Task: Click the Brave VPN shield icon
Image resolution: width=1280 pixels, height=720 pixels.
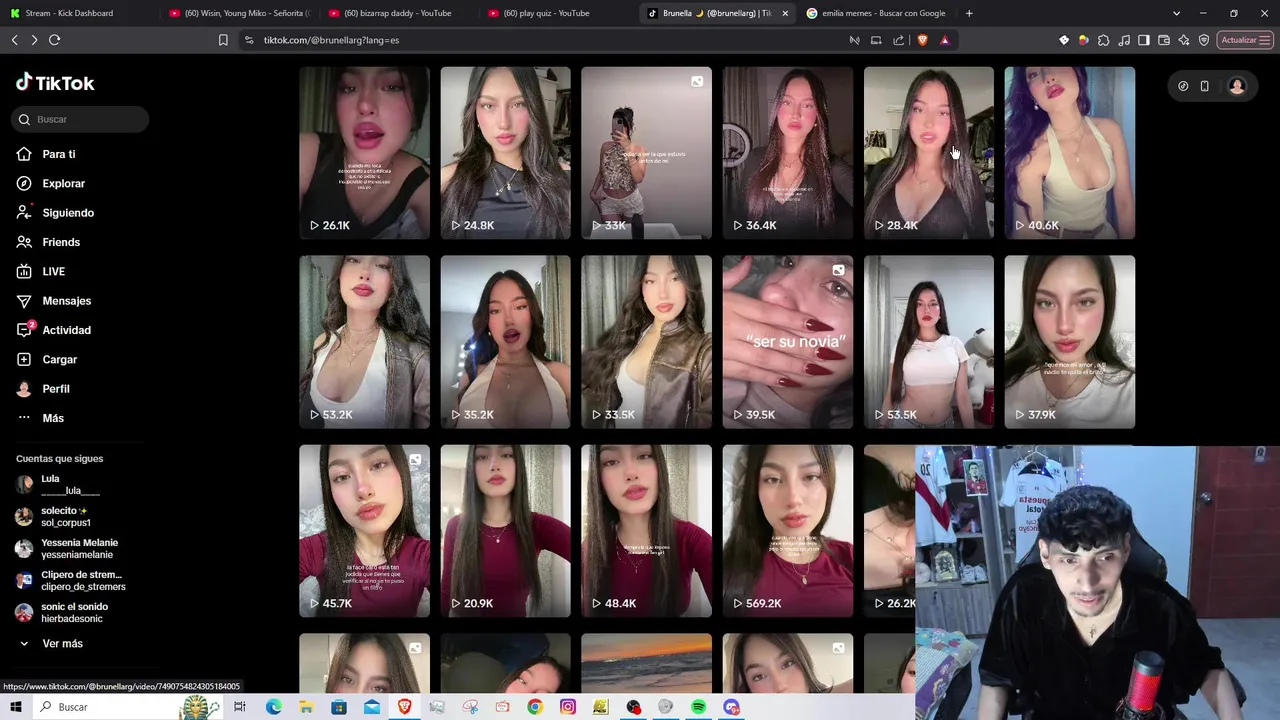Action: pos(1204,40)
